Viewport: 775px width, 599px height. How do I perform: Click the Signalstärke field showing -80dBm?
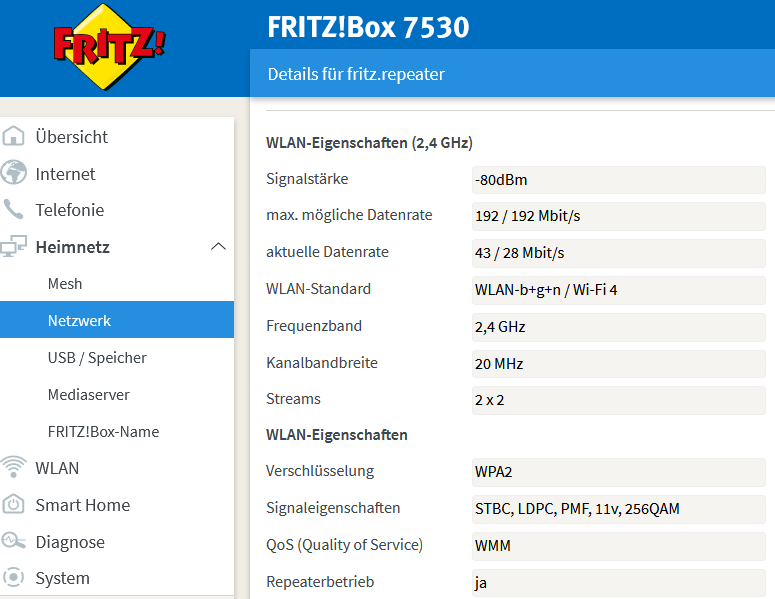[619, 180]
